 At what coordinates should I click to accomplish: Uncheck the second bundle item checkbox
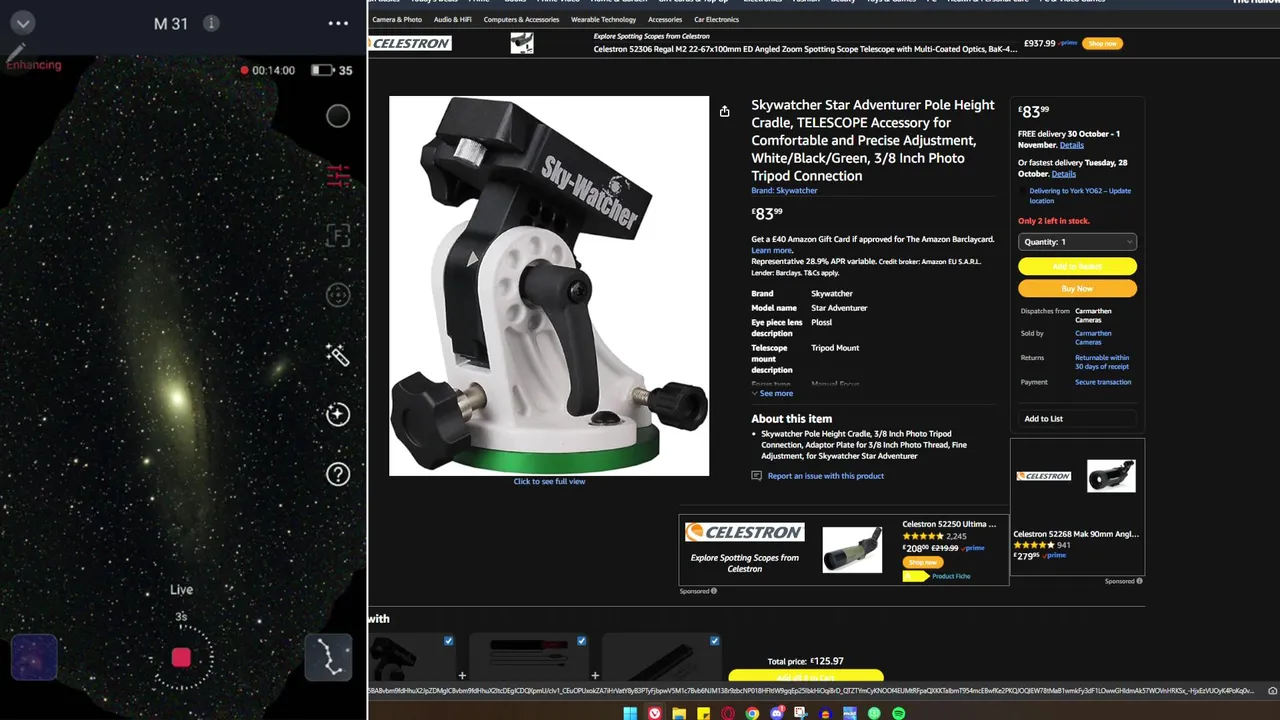581,641
